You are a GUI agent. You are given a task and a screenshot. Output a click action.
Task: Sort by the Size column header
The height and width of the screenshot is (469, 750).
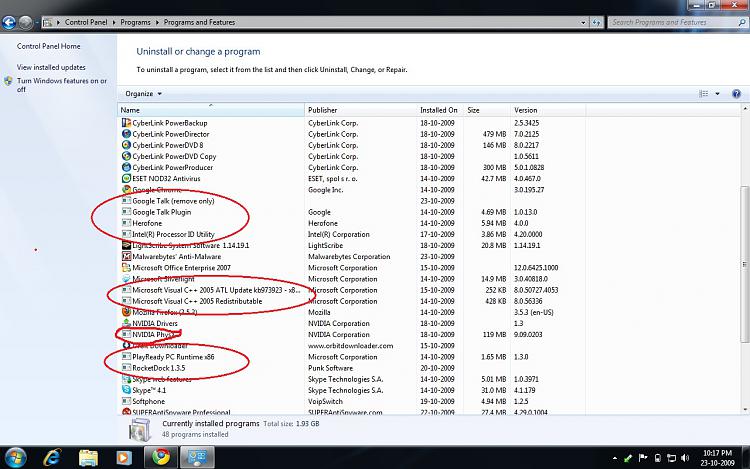point(486,110)
